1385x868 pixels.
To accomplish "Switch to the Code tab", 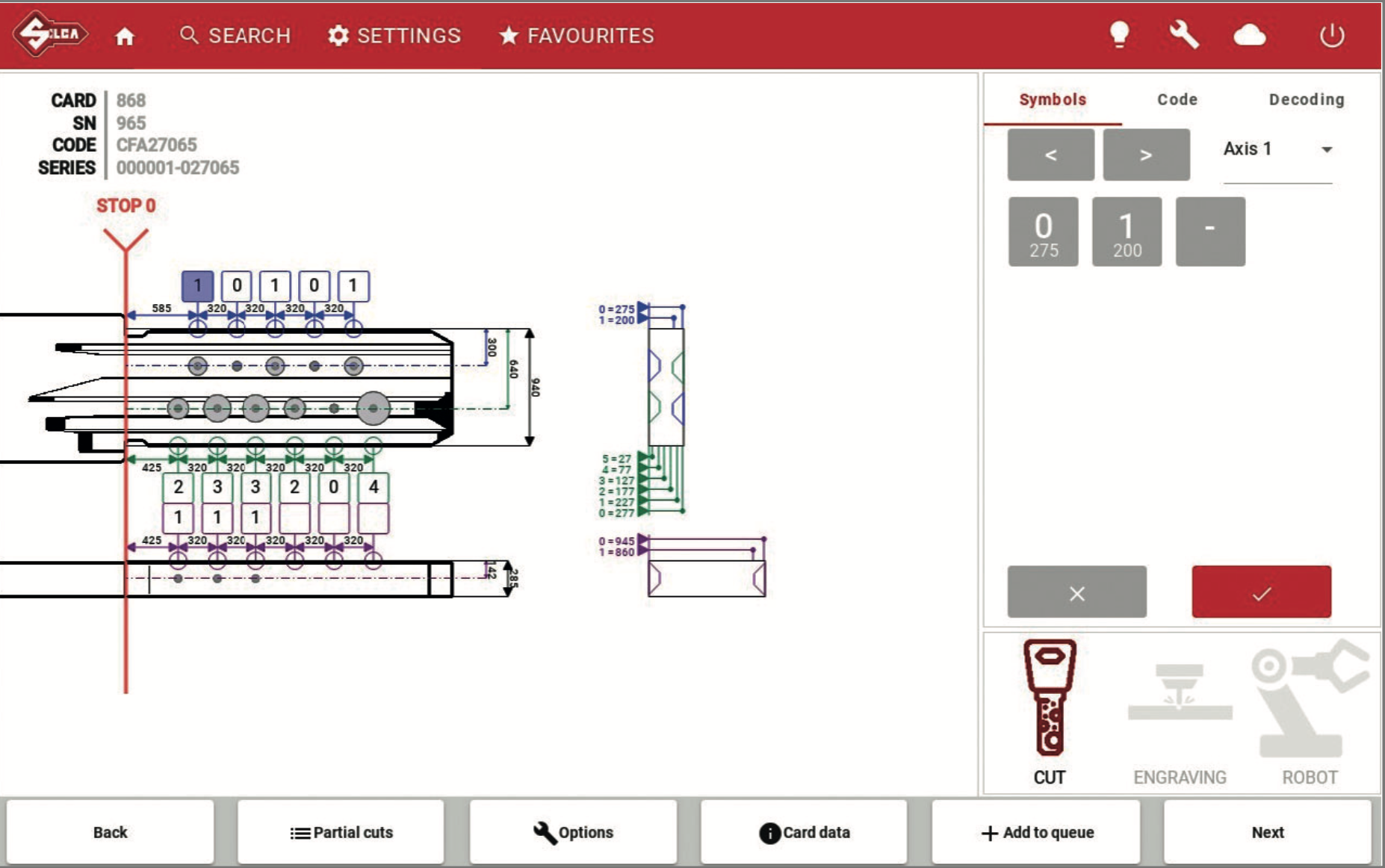I will [x=1177, y=99].
